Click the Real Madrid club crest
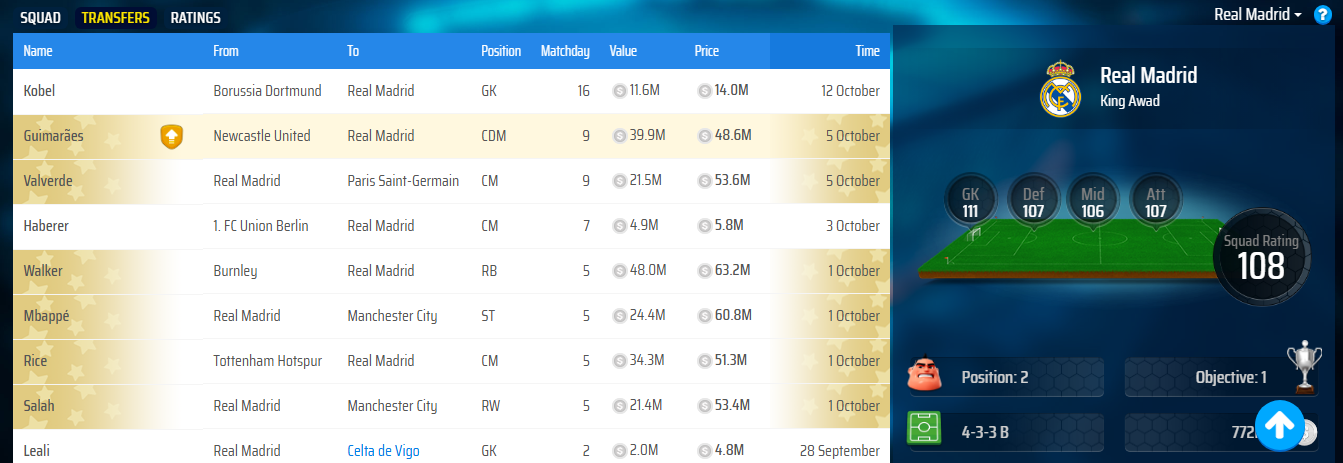Screen dimensions: 1343x463 [1061, 88]
